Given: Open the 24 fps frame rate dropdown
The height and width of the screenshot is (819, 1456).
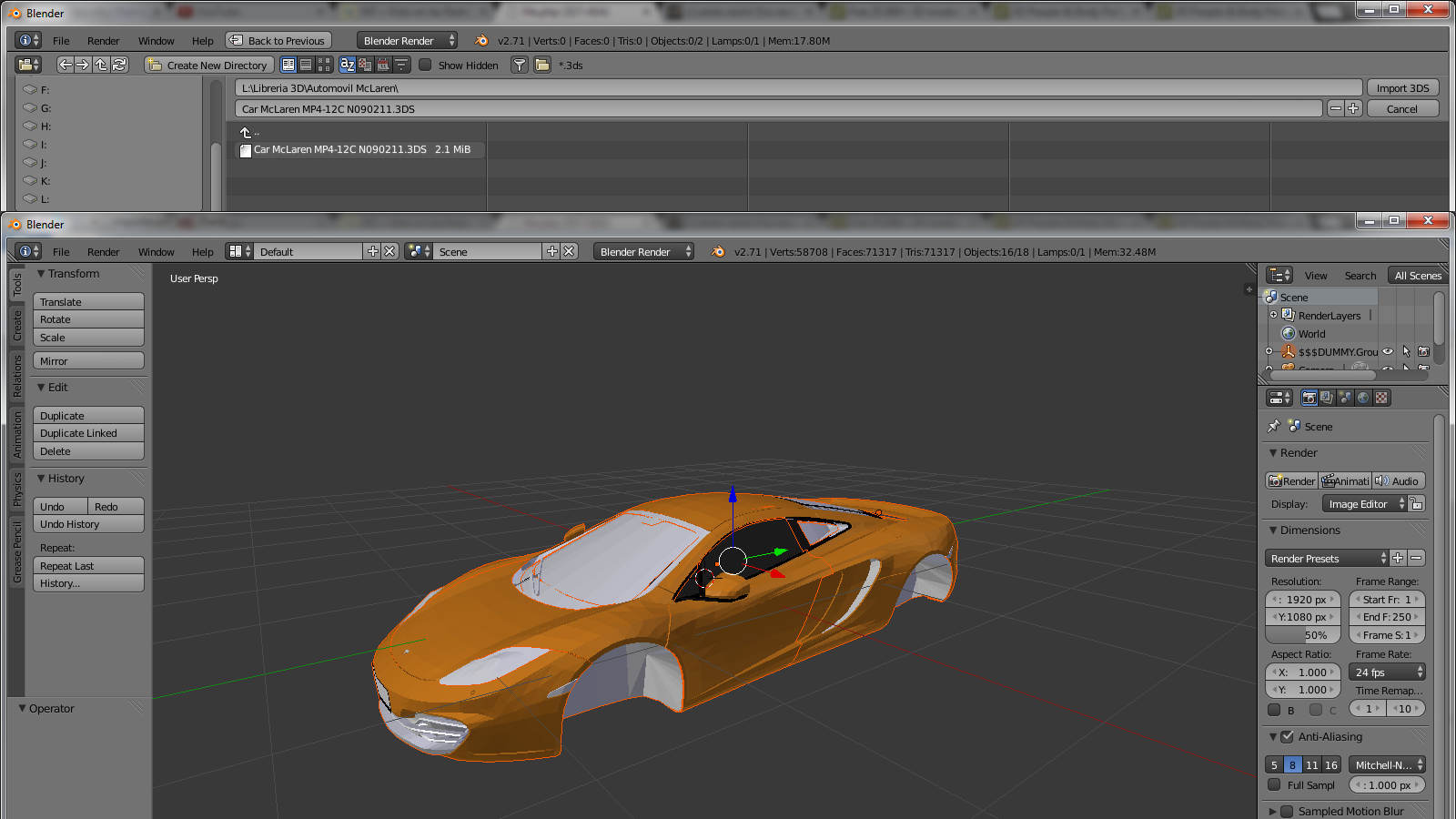Looking at the screenshot, I should click(1387, 672).
